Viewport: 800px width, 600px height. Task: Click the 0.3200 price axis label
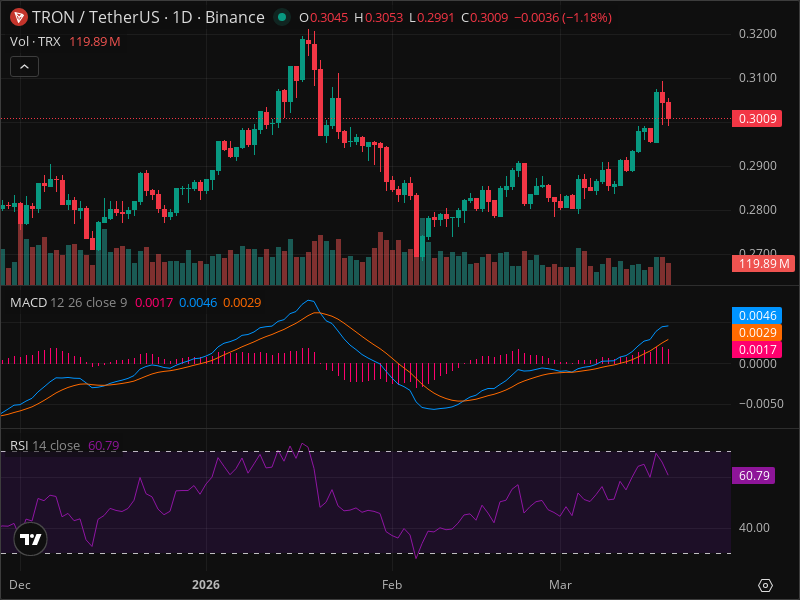click(758, 34)
